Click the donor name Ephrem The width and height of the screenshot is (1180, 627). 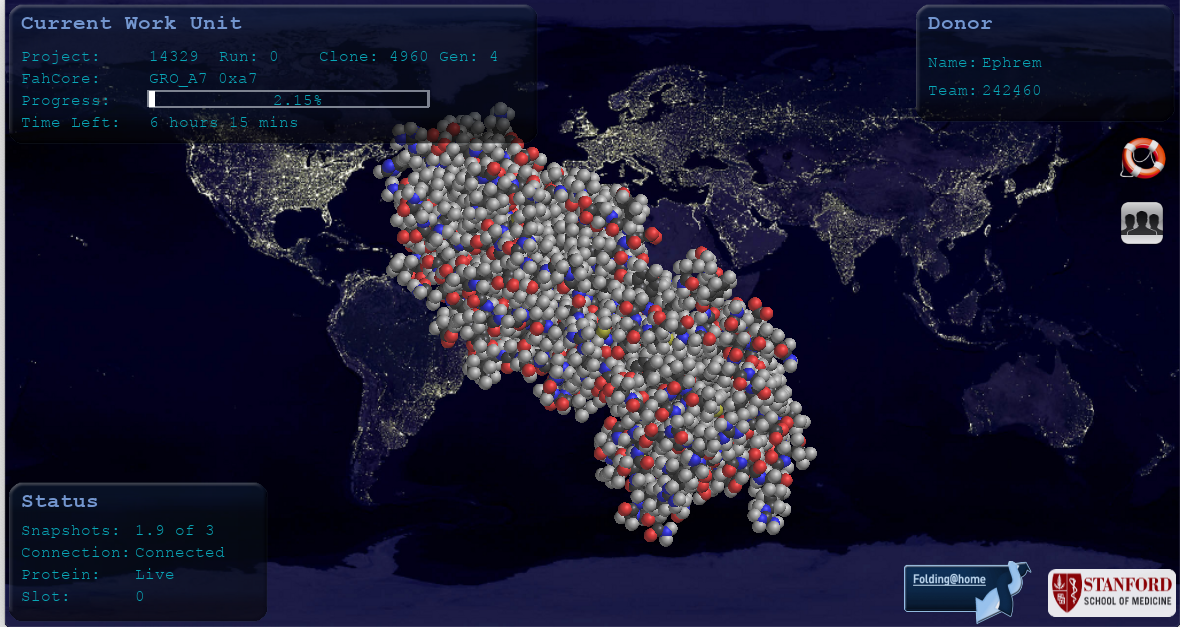tap(1011, 63)
